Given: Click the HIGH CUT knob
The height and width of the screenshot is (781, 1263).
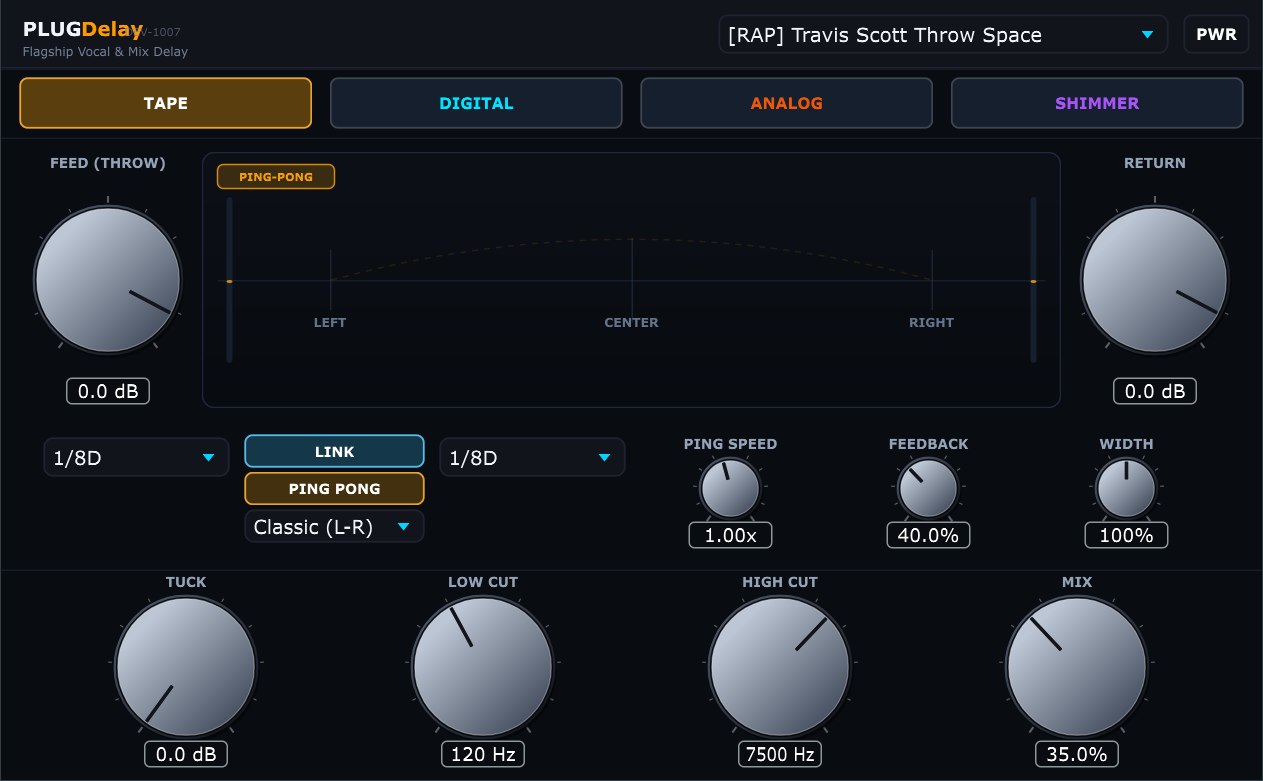Looking at the screenshot, I should coord(780,667).
